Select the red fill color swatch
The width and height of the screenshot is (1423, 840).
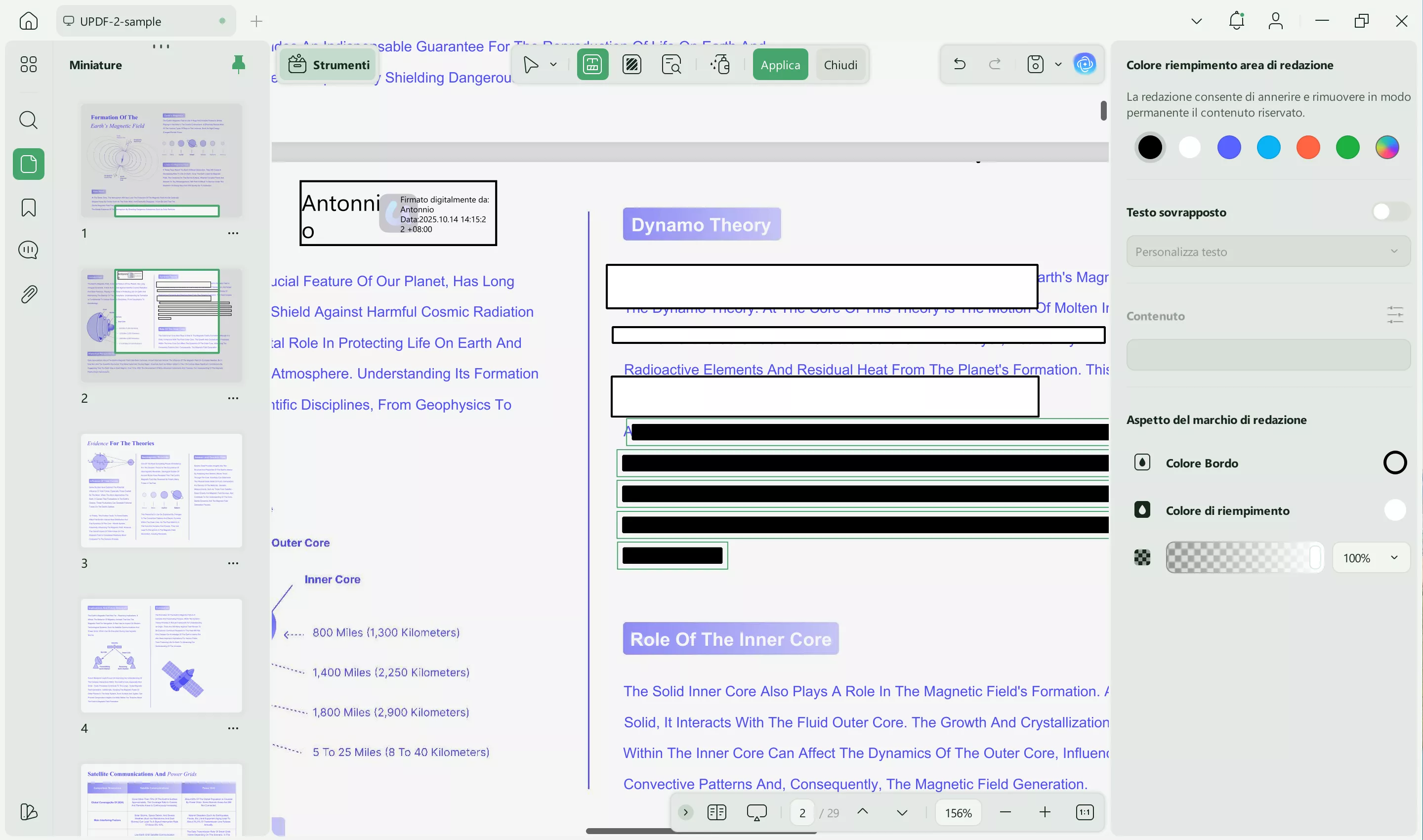(1307, 148)
